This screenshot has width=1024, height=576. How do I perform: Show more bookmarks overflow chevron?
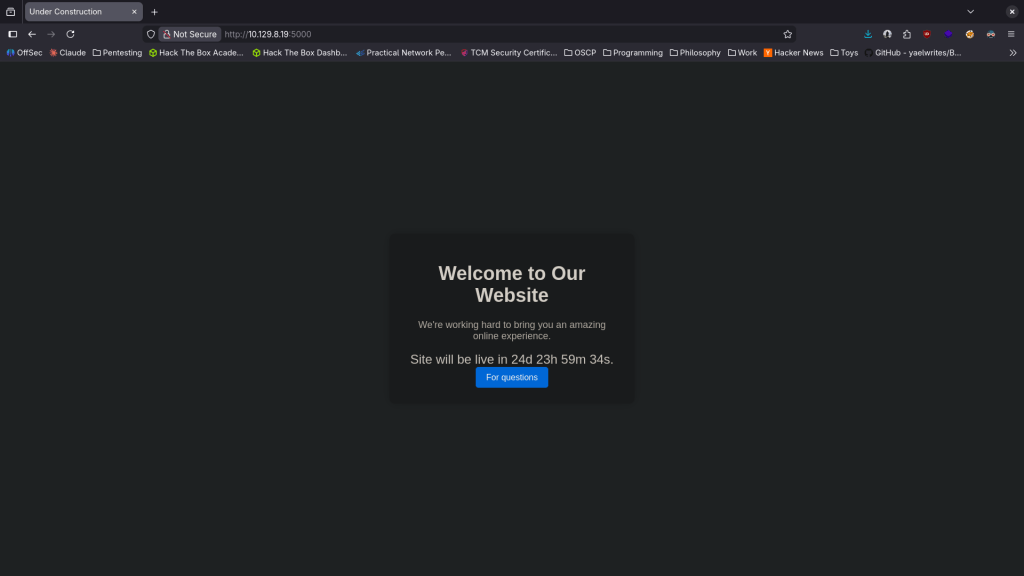(x=1012, y=53)
